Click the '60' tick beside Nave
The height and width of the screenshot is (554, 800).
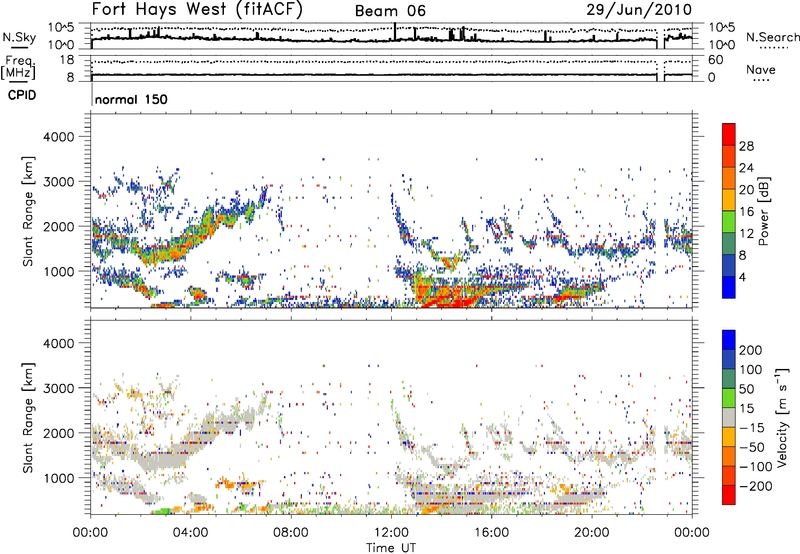click(x=715, y=60)
